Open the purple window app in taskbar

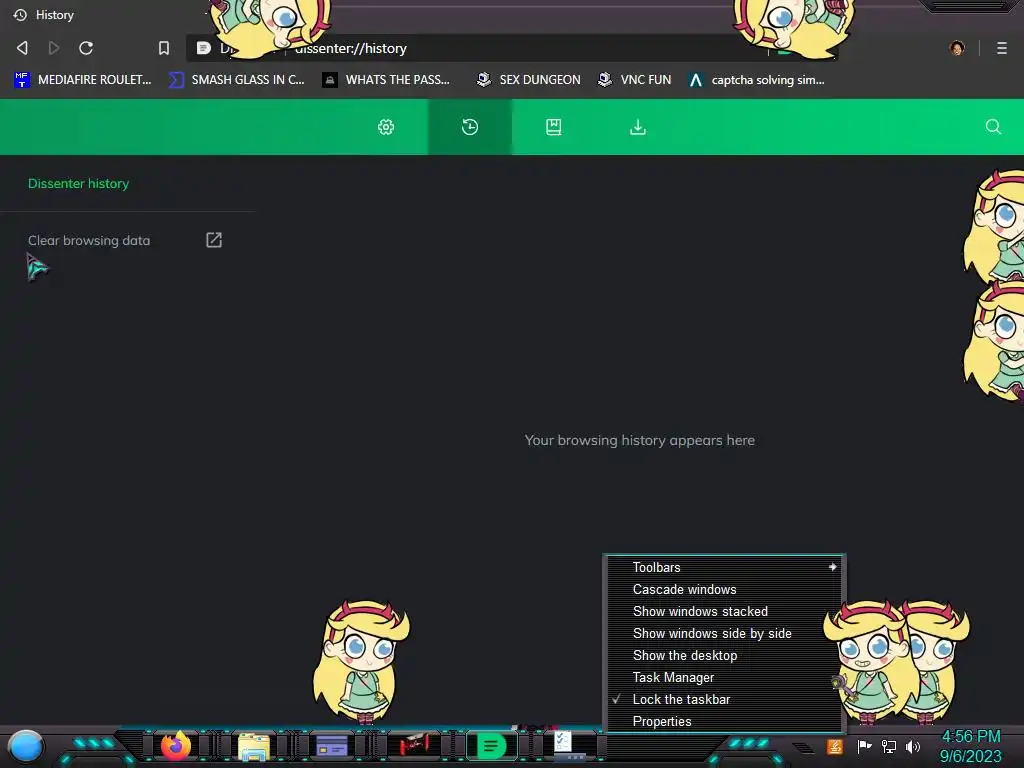click(332, 745)
